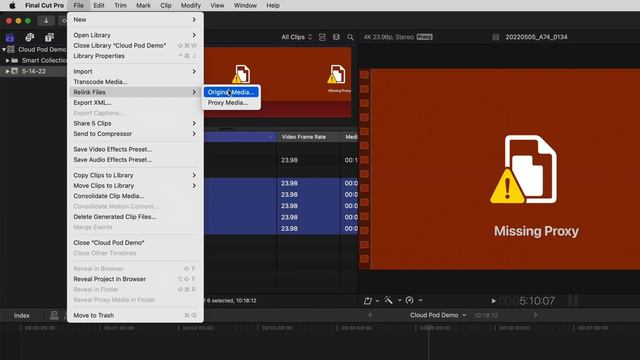Open the All Clips filter dropdown

(297, 37)
